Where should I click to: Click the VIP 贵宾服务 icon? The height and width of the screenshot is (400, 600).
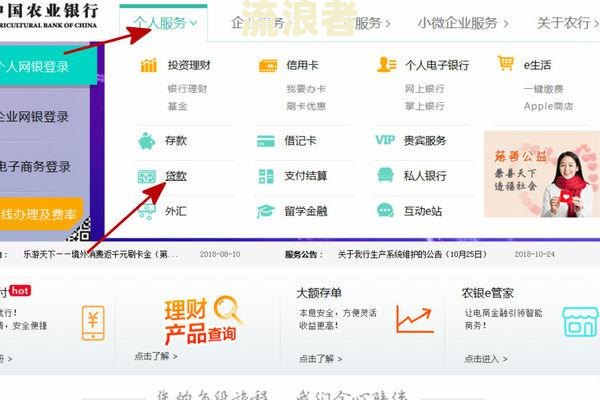385,140
